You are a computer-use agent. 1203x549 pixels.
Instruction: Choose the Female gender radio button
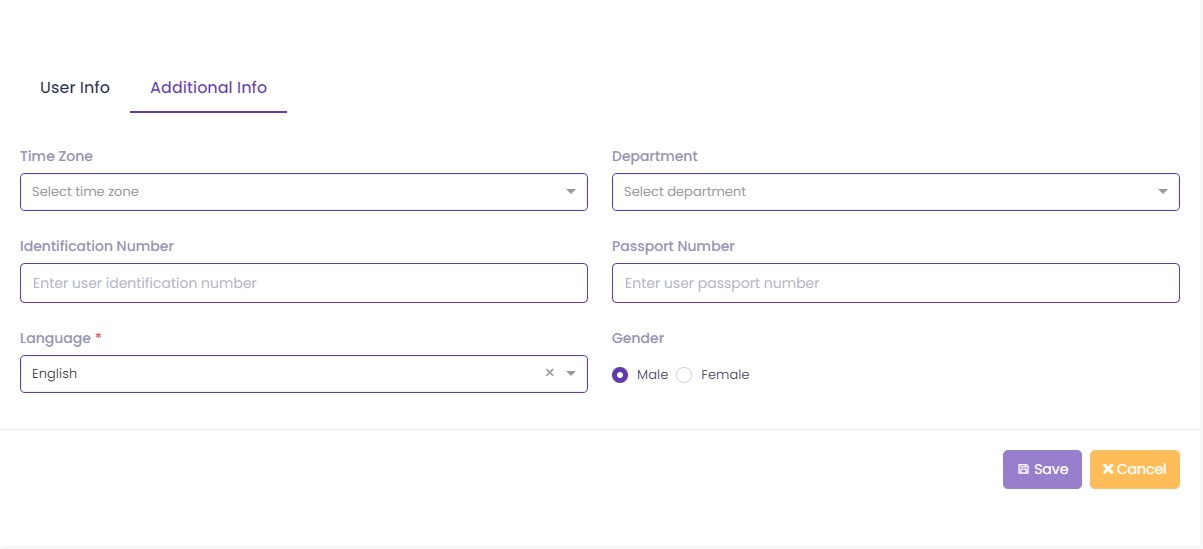685,375
